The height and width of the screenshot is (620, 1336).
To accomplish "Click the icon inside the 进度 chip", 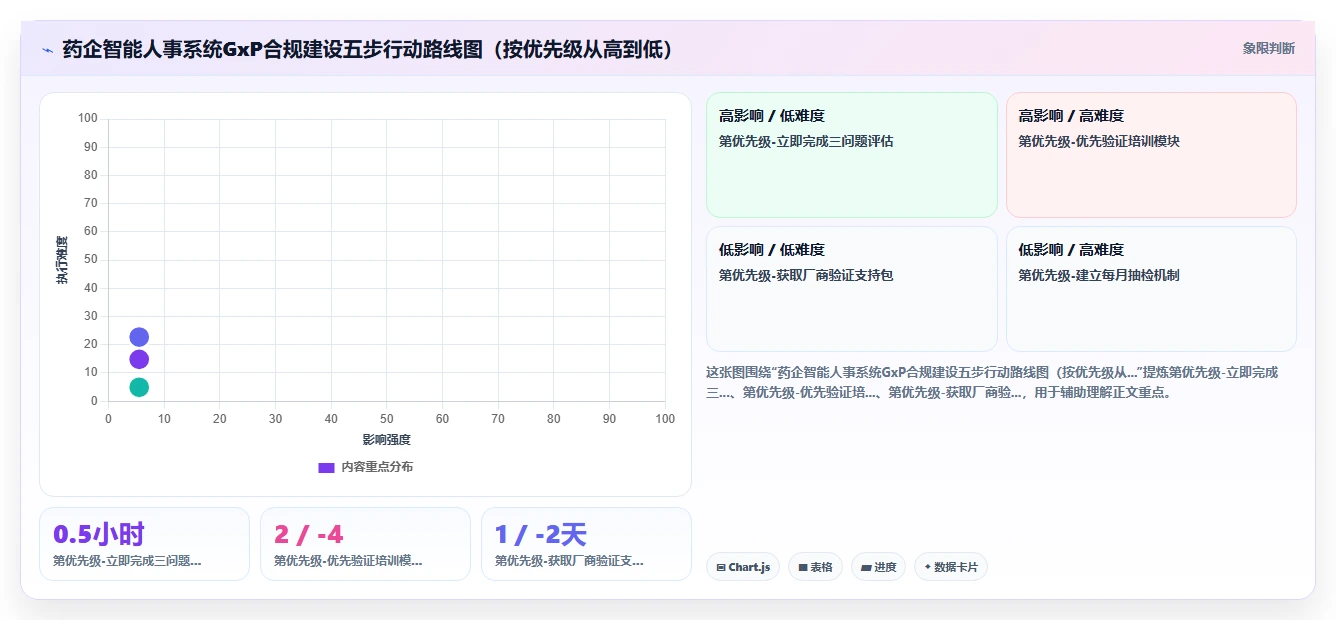I will 866,567.
